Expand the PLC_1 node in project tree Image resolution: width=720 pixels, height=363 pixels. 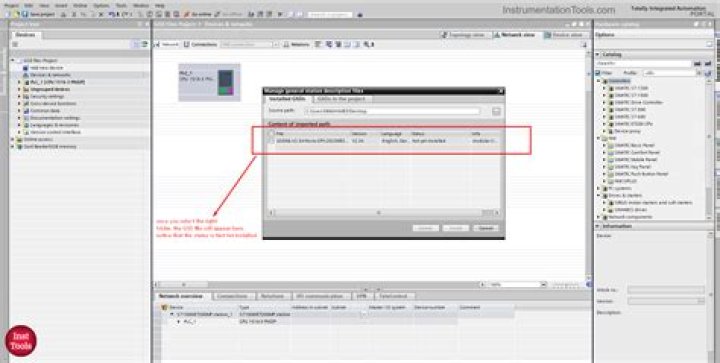click(19, 82)
